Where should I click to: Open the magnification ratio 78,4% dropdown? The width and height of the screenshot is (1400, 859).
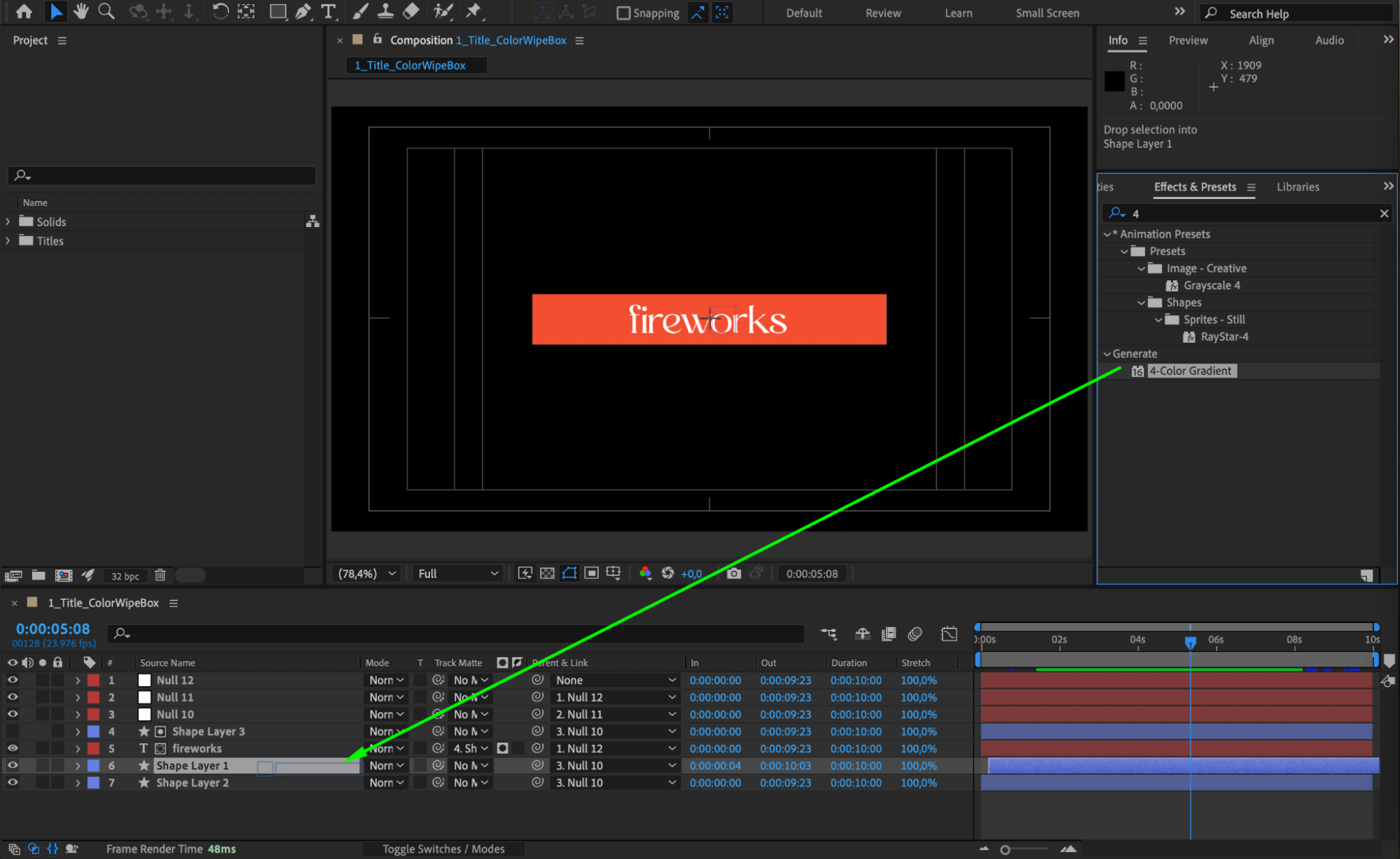click(367, 574)
